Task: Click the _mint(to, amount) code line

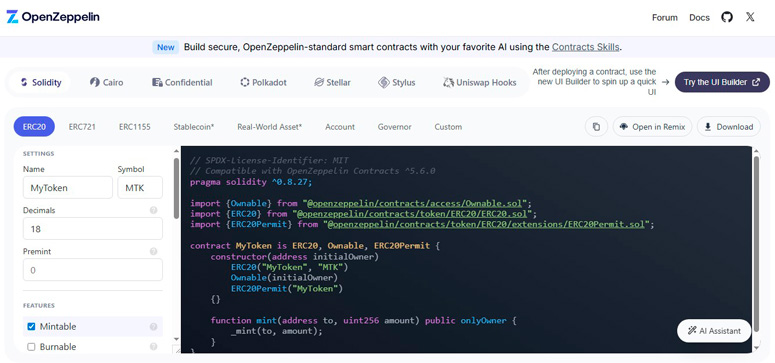Action: tap(276, 331)
